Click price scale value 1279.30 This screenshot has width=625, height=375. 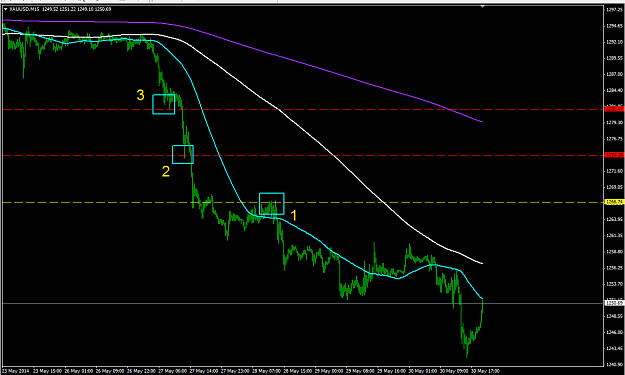(x=614, y=123)
